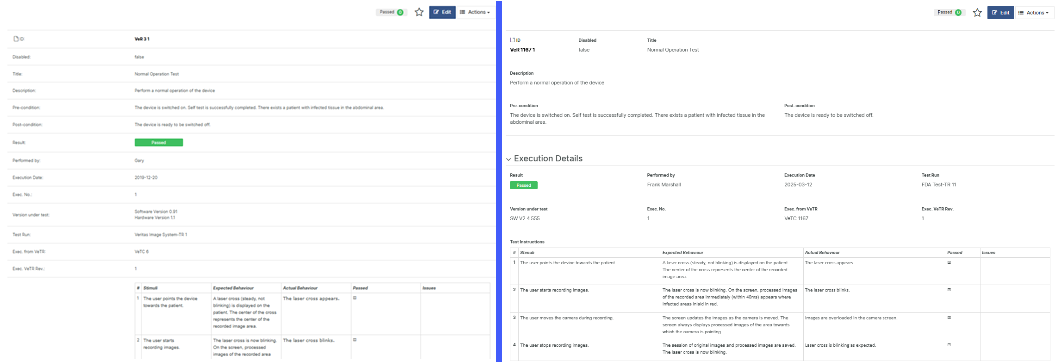Collapse the Execution Details section

(509, 159)
